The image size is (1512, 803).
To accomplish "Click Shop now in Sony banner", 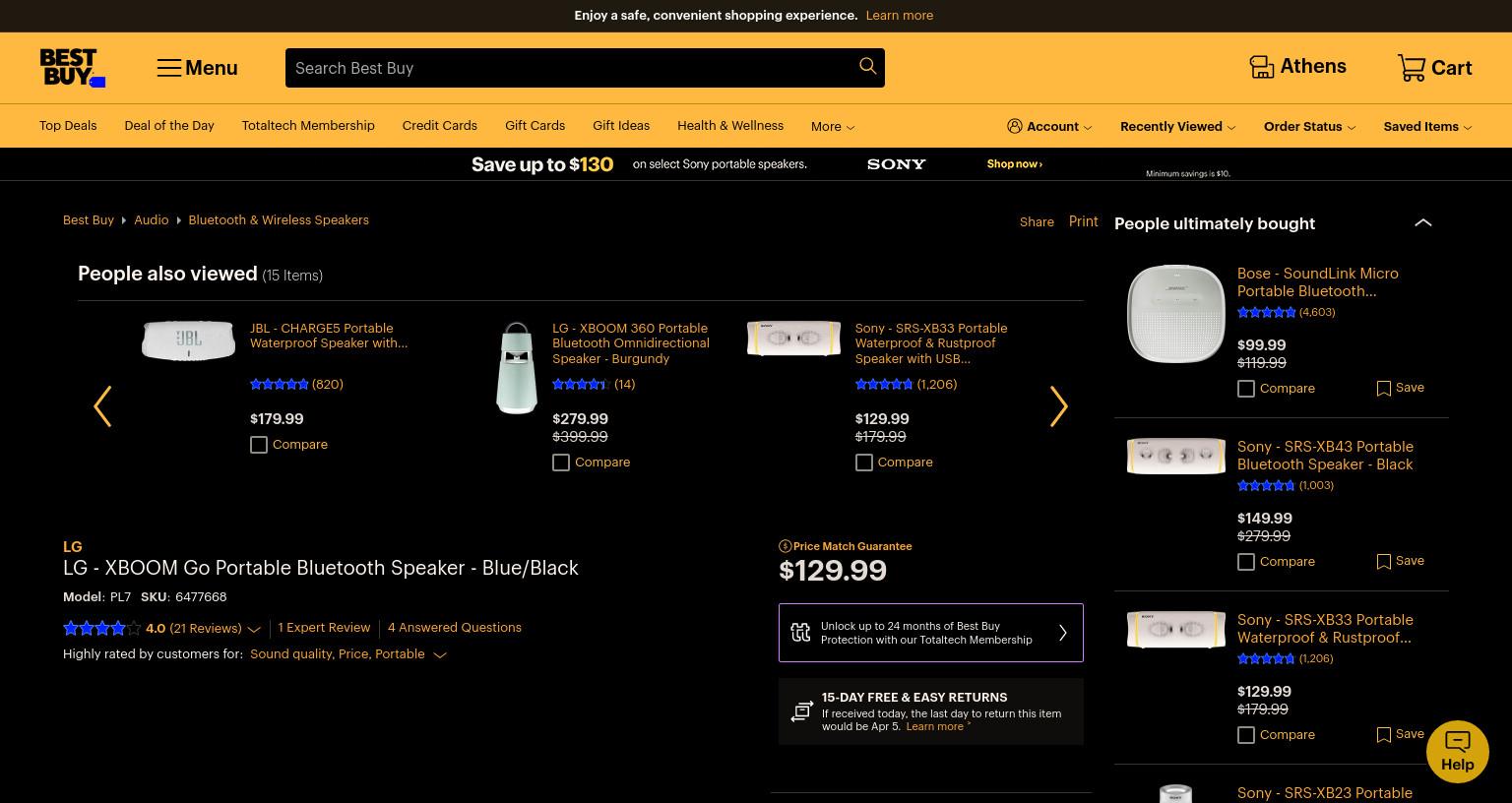I will [1014, 164].
